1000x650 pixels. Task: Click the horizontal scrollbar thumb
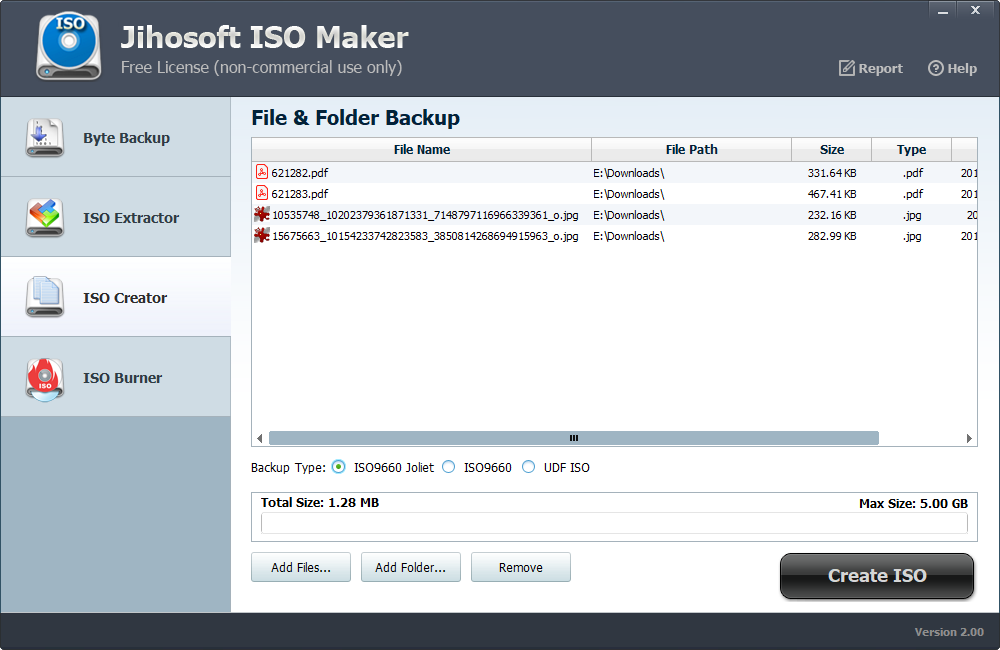tap(574, 438)
